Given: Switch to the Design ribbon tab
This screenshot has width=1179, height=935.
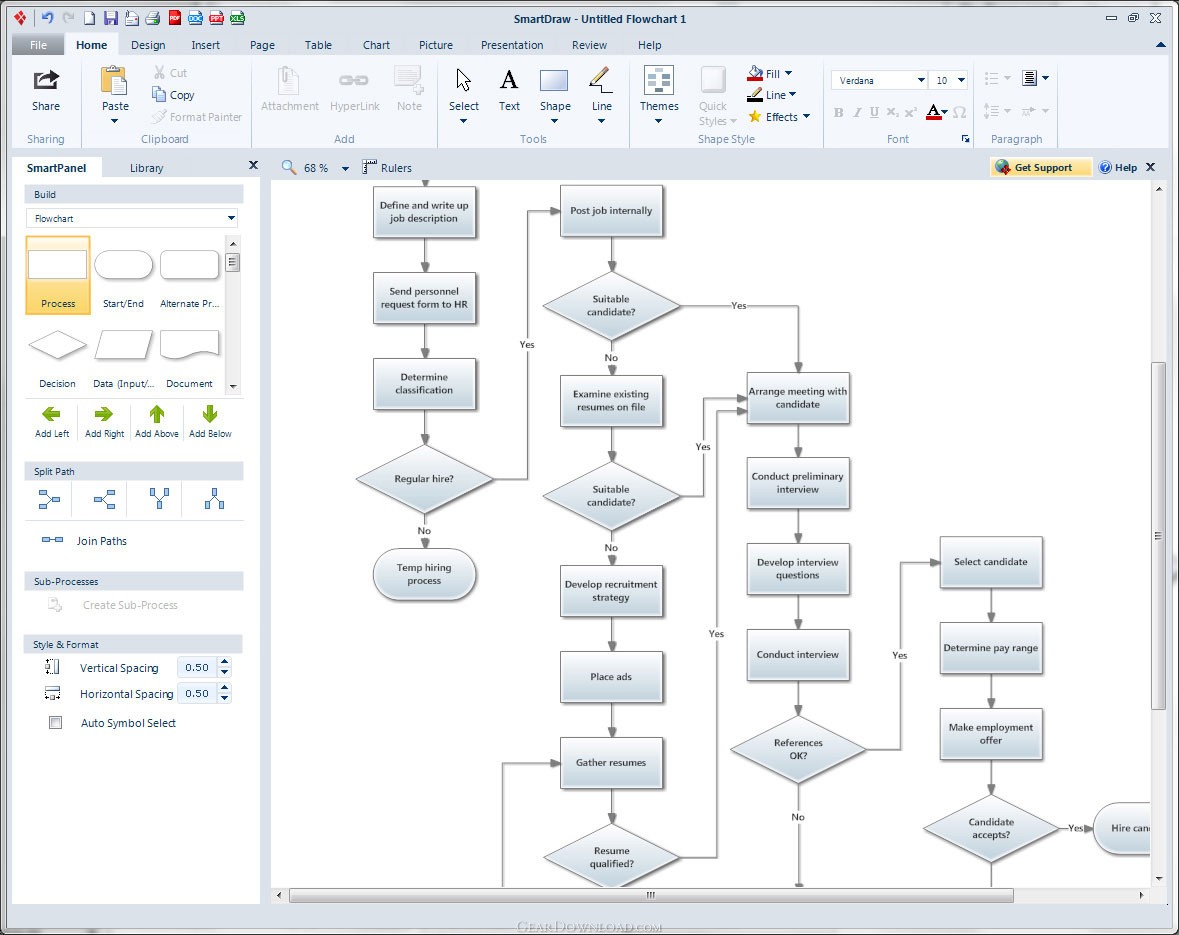Looking at the screenshot, I should 148,44.
